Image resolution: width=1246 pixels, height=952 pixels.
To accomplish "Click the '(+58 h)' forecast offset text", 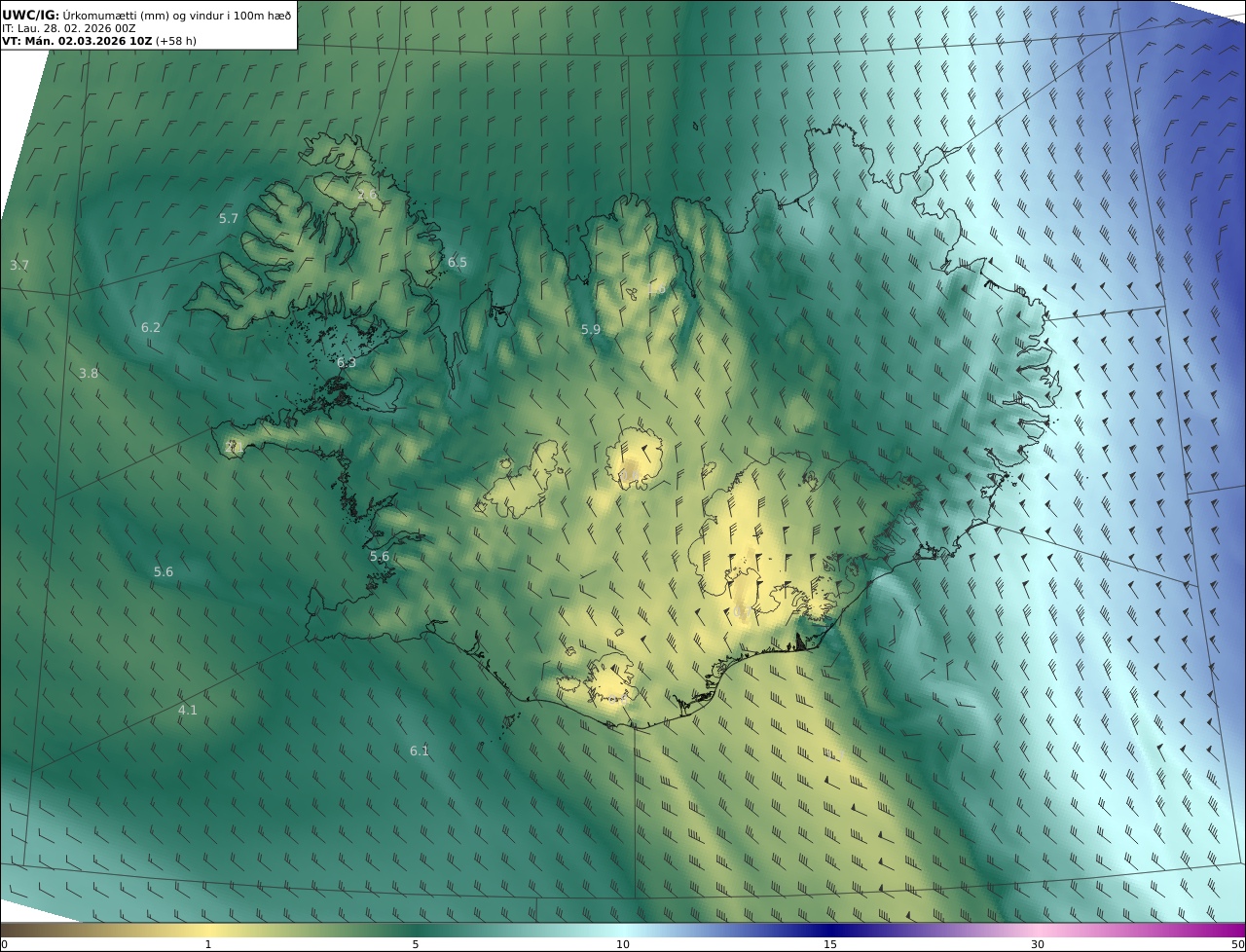I will click(177, 42).
